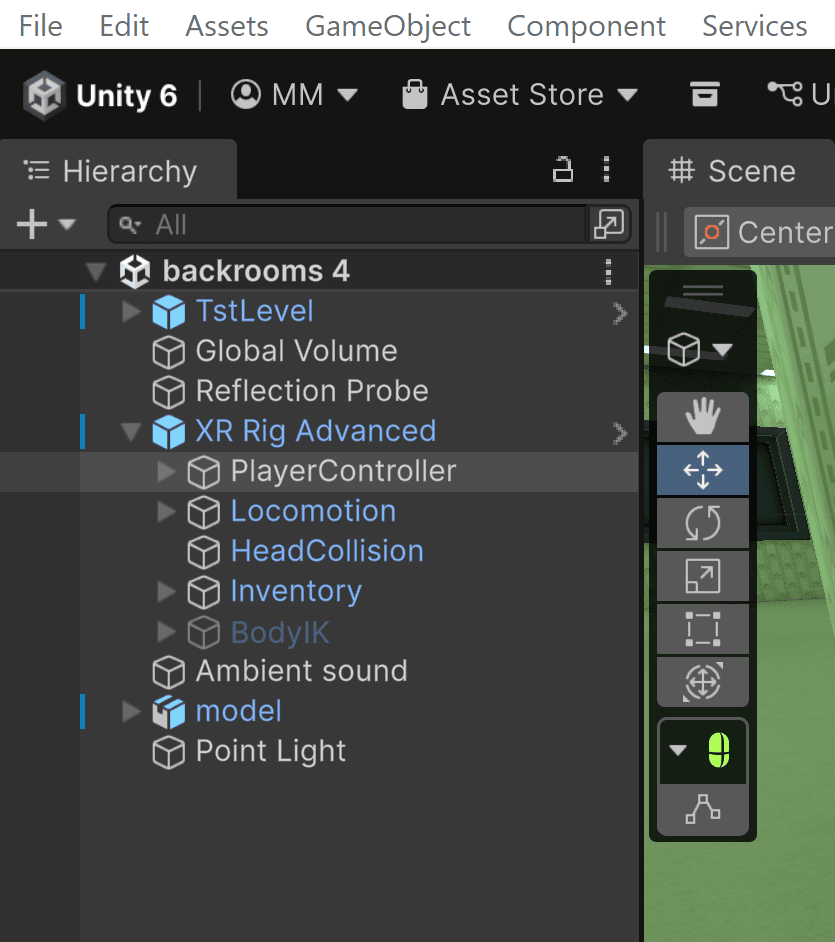Click the edit path nodes tool icon

click(x=703, y=809)
